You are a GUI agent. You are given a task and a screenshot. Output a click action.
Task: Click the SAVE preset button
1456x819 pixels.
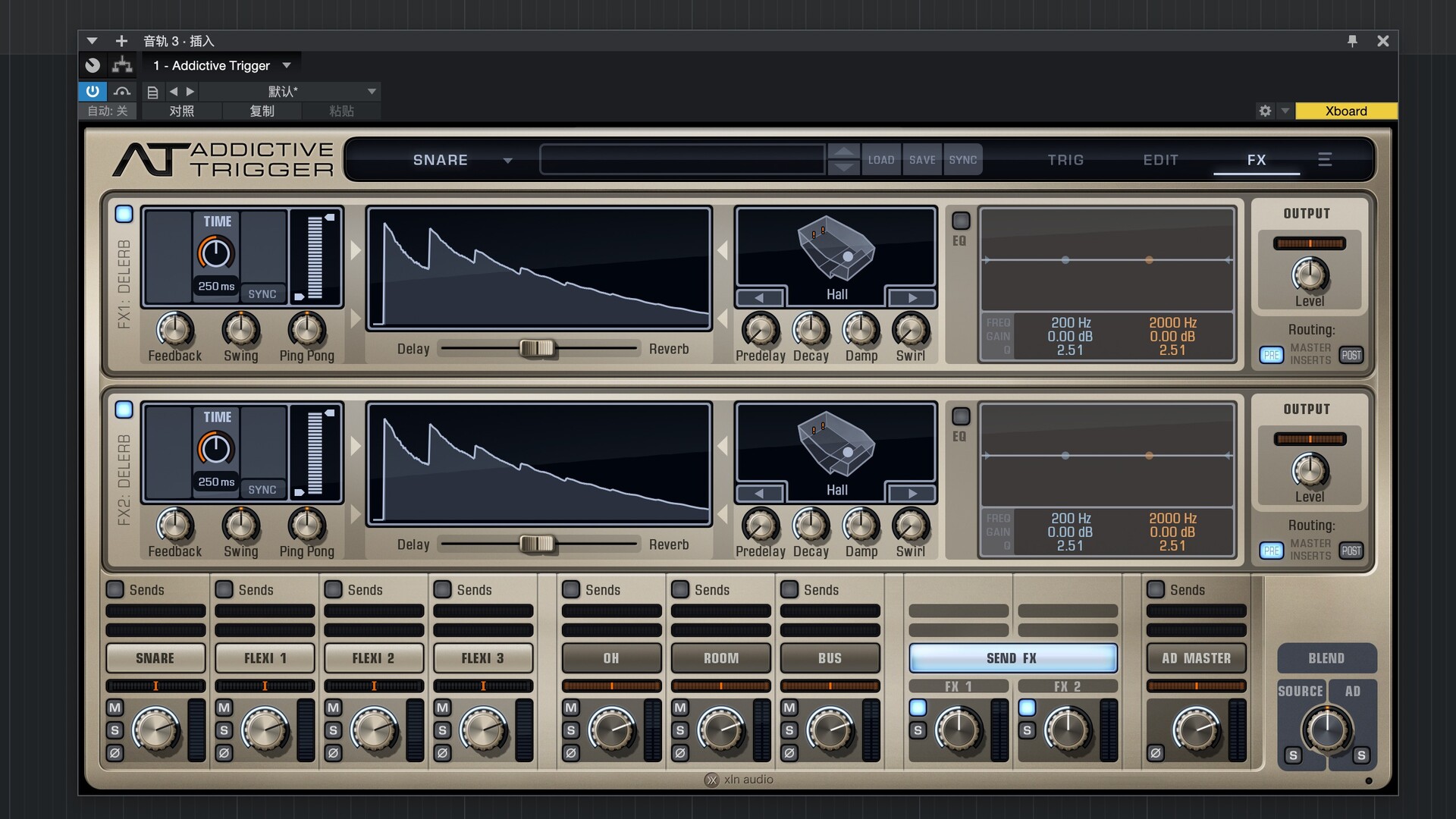pos(922,160)
